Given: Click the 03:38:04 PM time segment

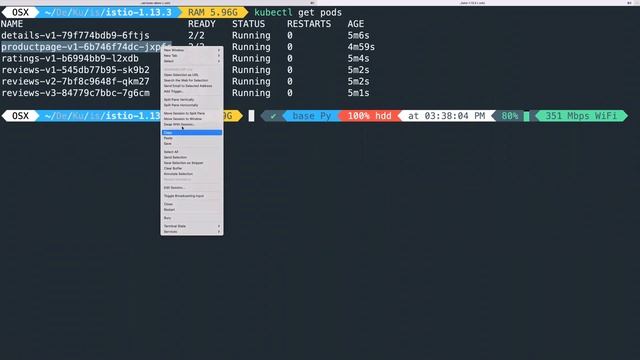Looking at the screenshot, I should pyautogui.click(x=447, y=116).
